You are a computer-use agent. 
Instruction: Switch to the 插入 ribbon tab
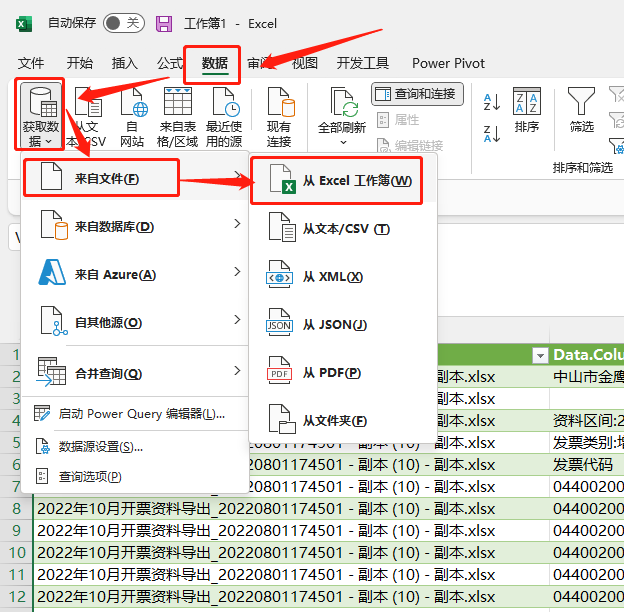[x=125, y=63]
